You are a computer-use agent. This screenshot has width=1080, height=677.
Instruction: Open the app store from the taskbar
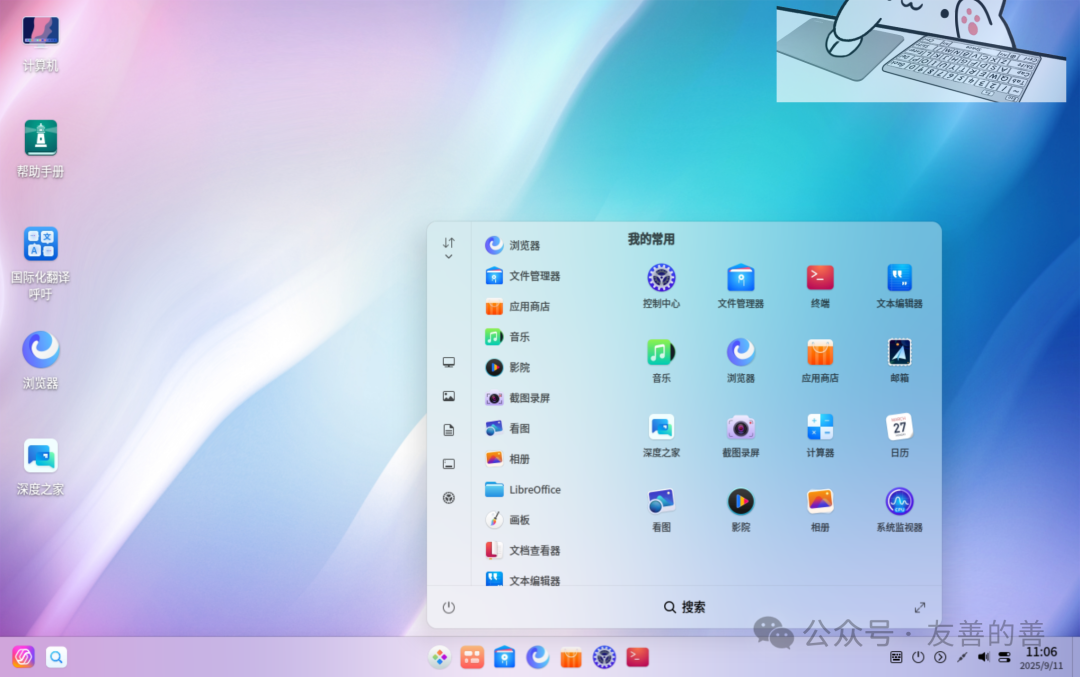tap(571, 657)
